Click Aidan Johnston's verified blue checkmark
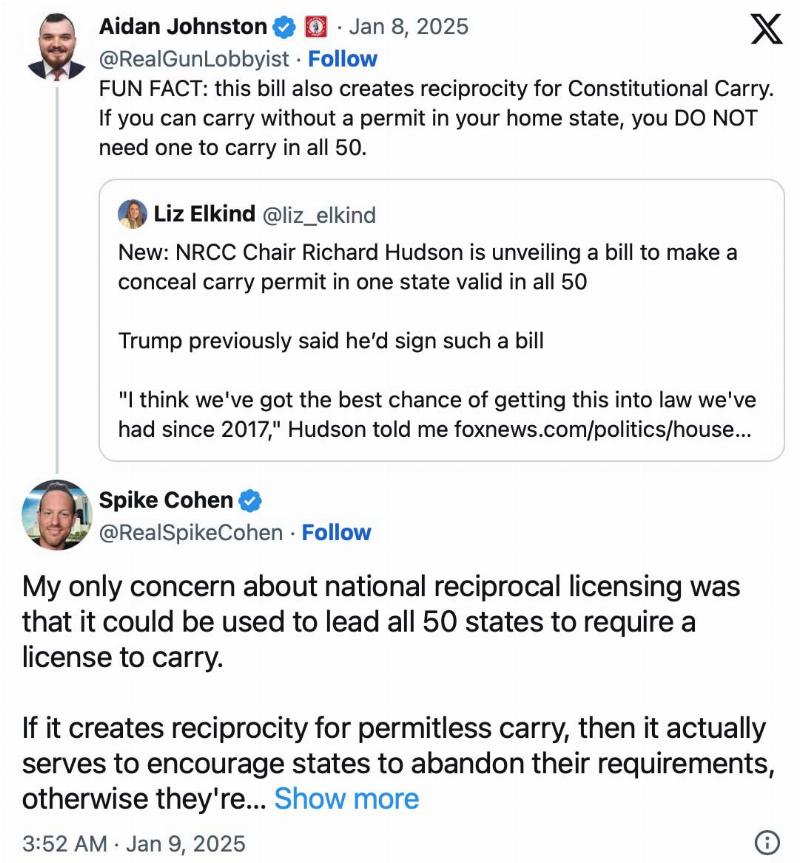 pos(284,27)
